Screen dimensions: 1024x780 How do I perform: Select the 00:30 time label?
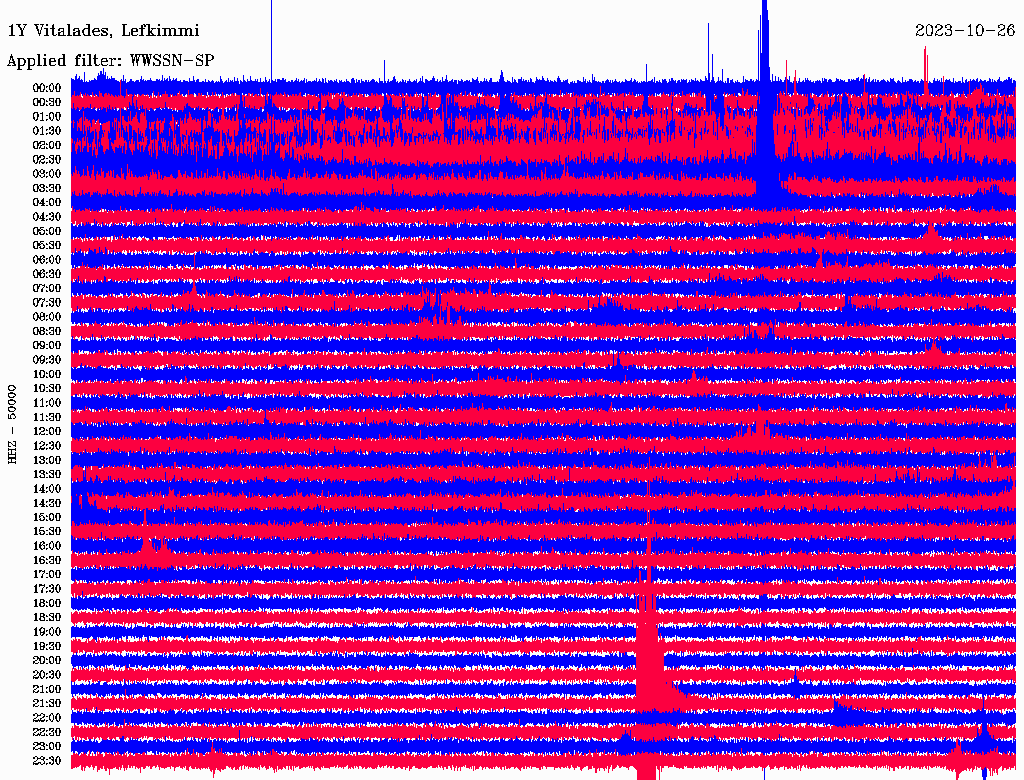tap(47, 102)
